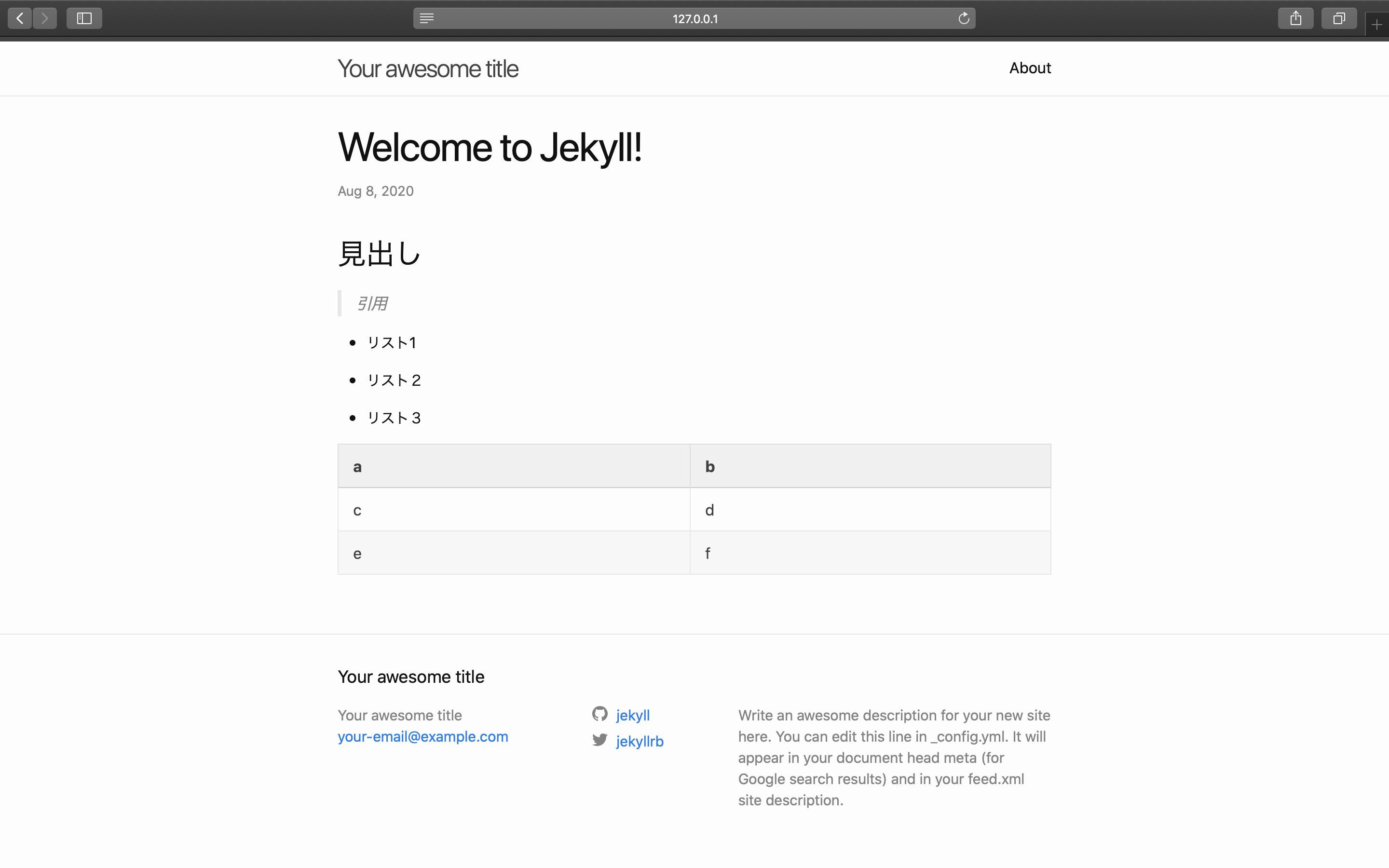Focus the 127.0.0.1 address field

click(x=694, y=18)
